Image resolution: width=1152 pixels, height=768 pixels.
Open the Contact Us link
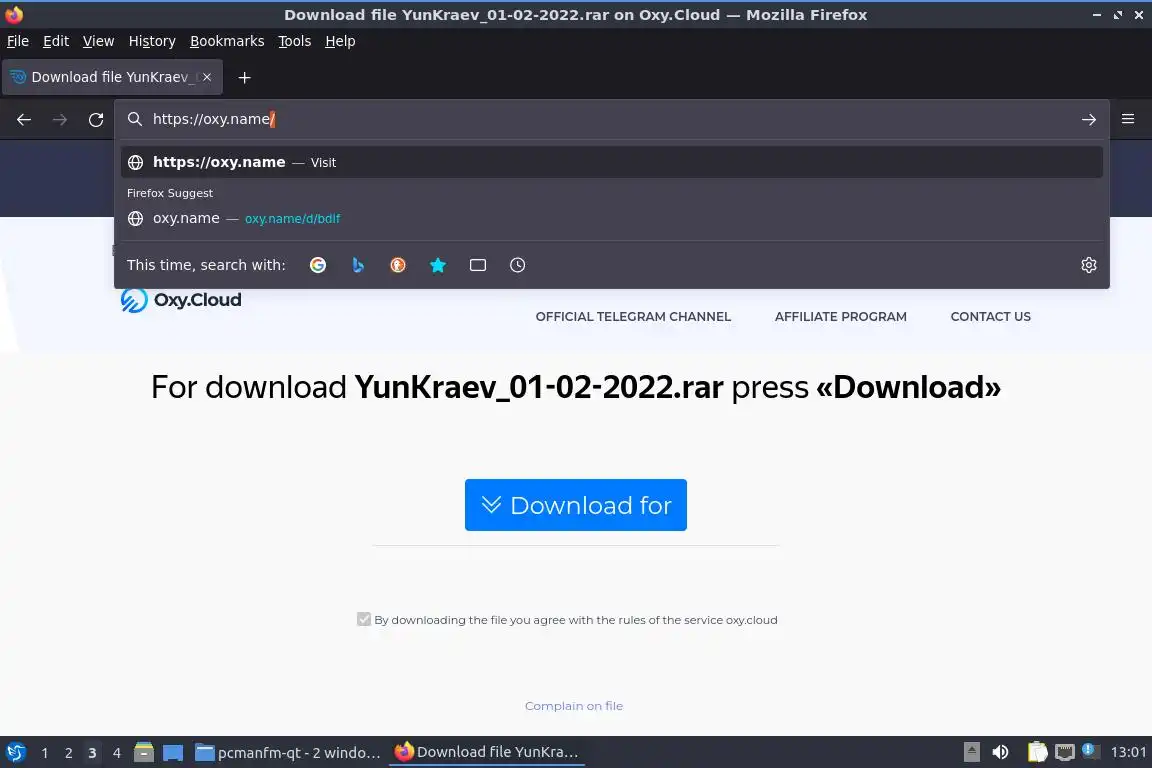pos(990,317)
